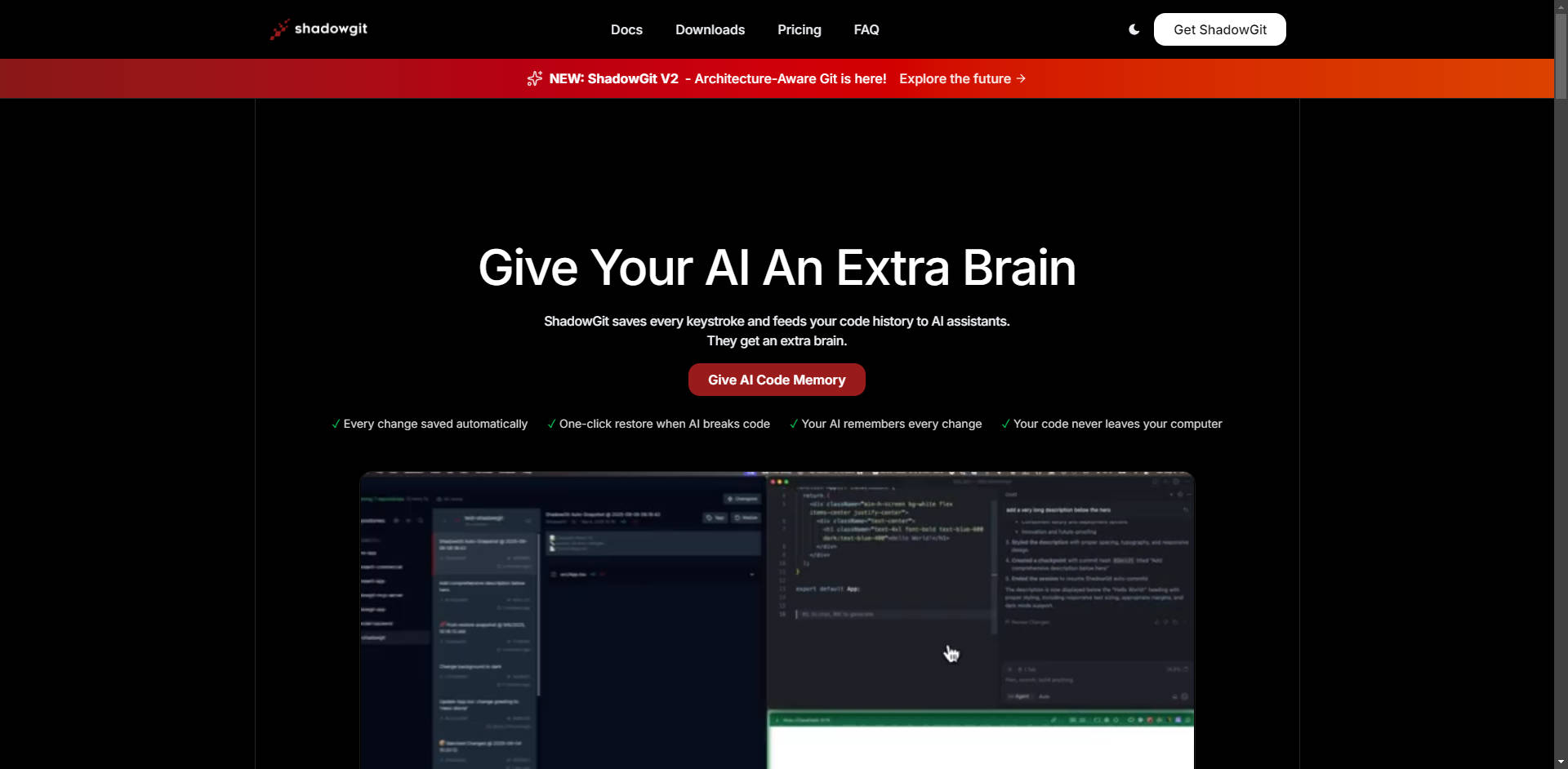Select the NEW: ShadowGit V2 banner text
Viewport: 1568px width, 769px height.
click(x=613, y=78)
